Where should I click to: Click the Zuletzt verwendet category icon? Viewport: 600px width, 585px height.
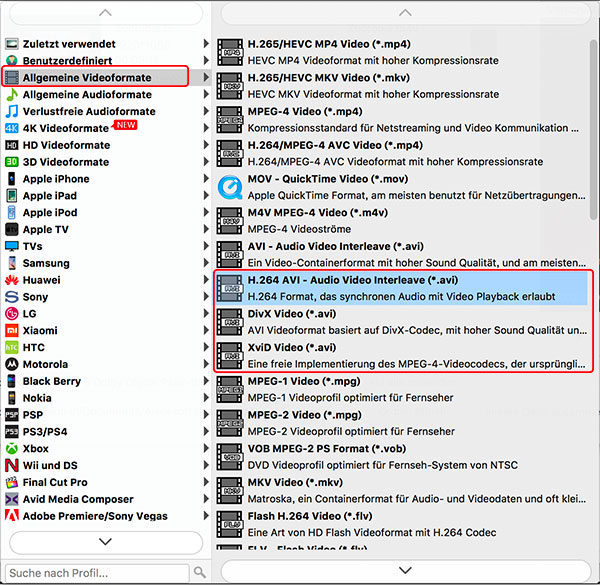click(12, 44)
